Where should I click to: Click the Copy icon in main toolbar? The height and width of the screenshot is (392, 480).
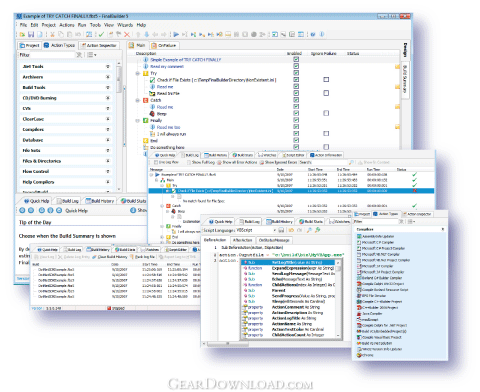pyautogui.click(x=61, y=34)
